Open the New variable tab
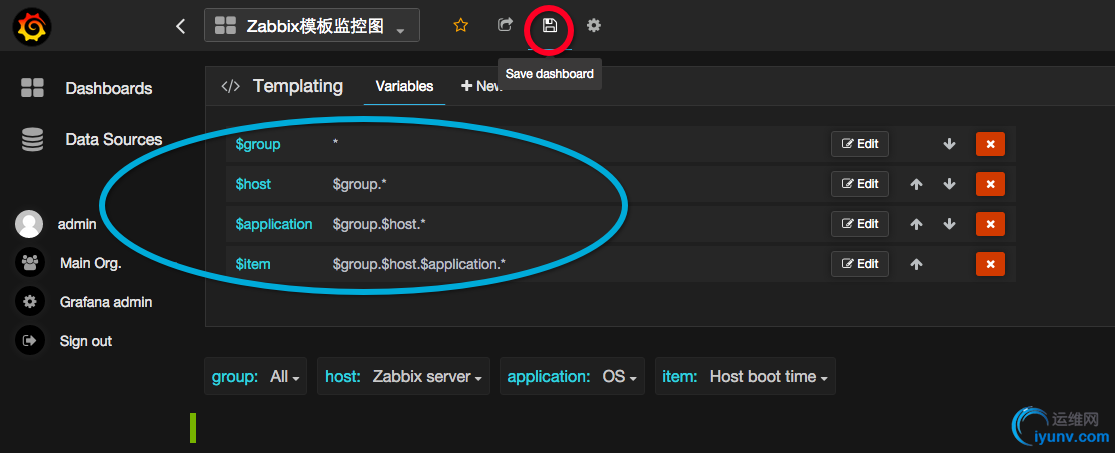Screen dimensions: 1115x453 (x=481, y=87)
